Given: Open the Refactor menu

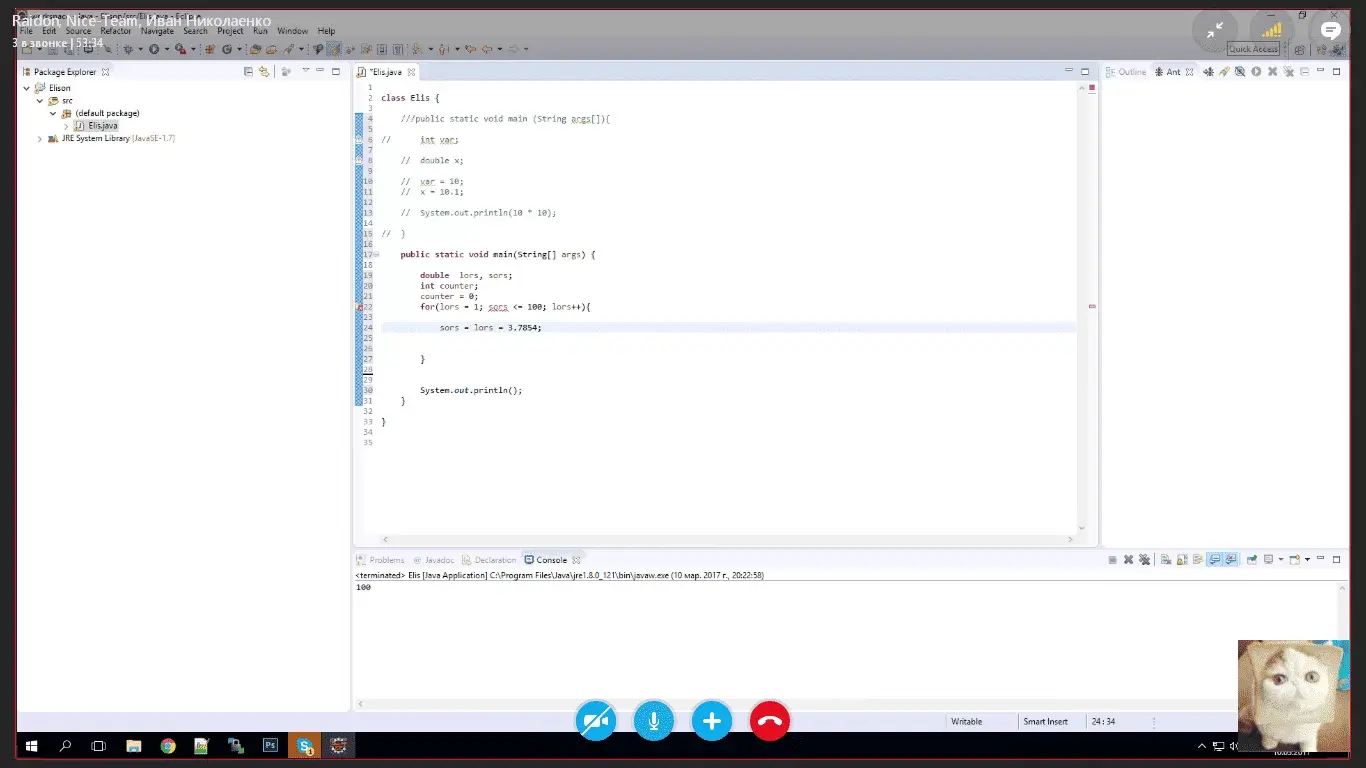Looking at the screenshot, I should [x=115, y=31].
